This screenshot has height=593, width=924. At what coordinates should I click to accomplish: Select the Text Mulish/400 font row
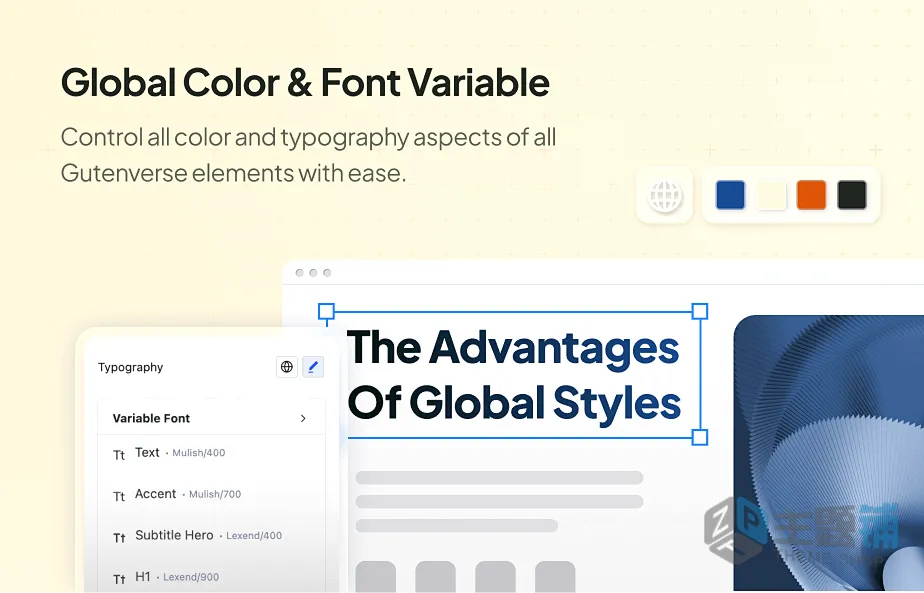[211, 453]
